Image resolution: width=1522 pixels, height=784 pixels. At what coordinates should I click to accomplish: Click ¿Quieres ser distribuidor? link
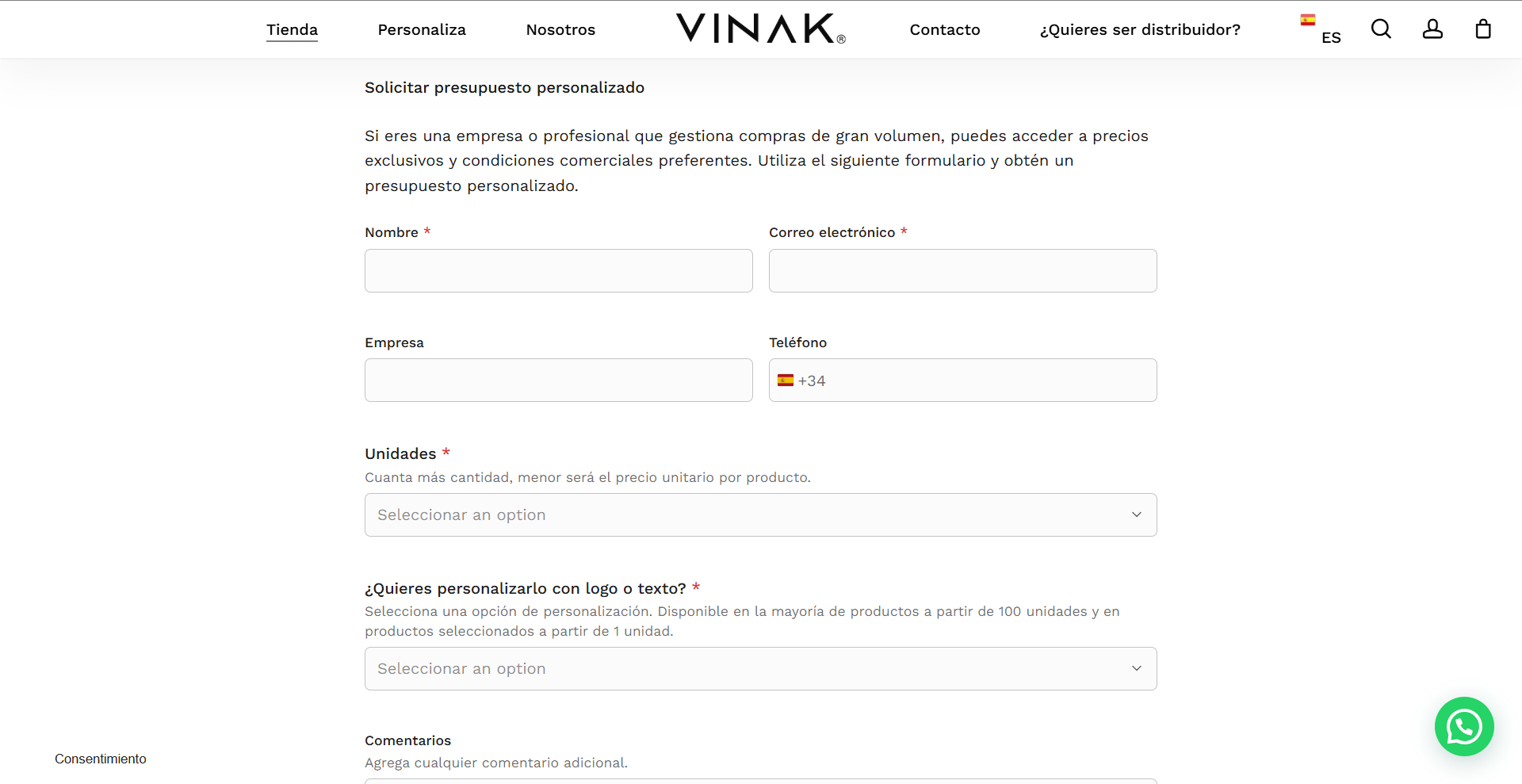tap(1140, 29)
